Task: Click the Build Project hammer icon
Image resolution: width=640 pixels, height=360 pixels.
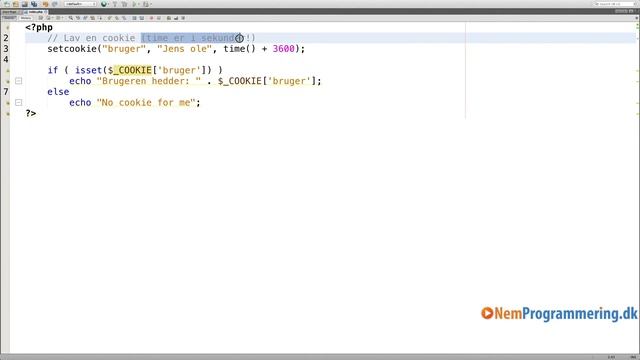Action: click(115, 4)
